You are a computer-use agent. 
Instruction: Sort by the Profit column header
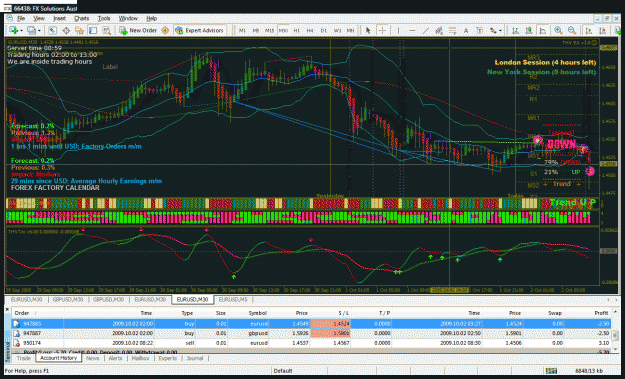[587, 313]
